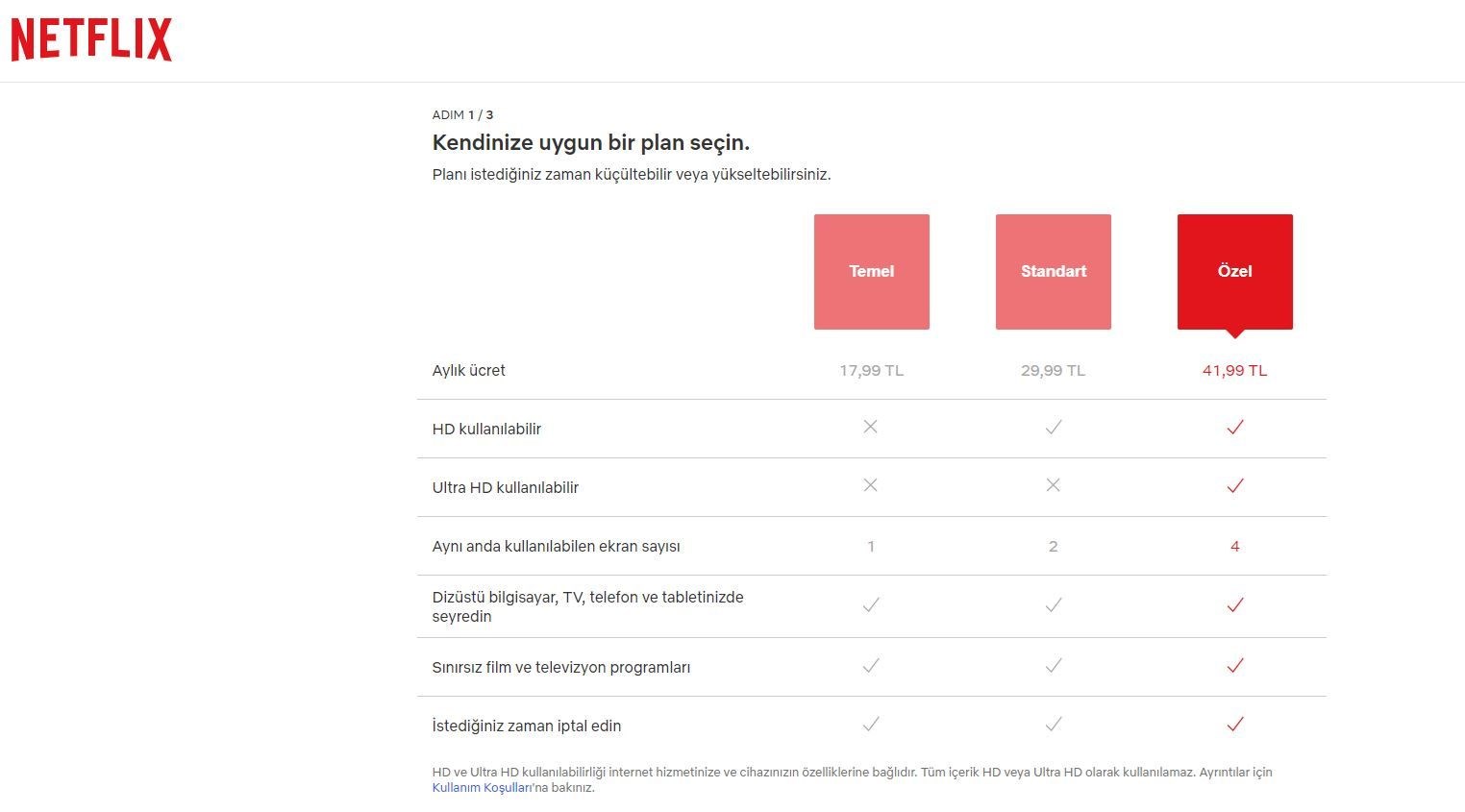The width and height of the screenshot is (1465, 812).
Task: Click the Özel Ultra HD red checkmark
Action: (1235, 486)
